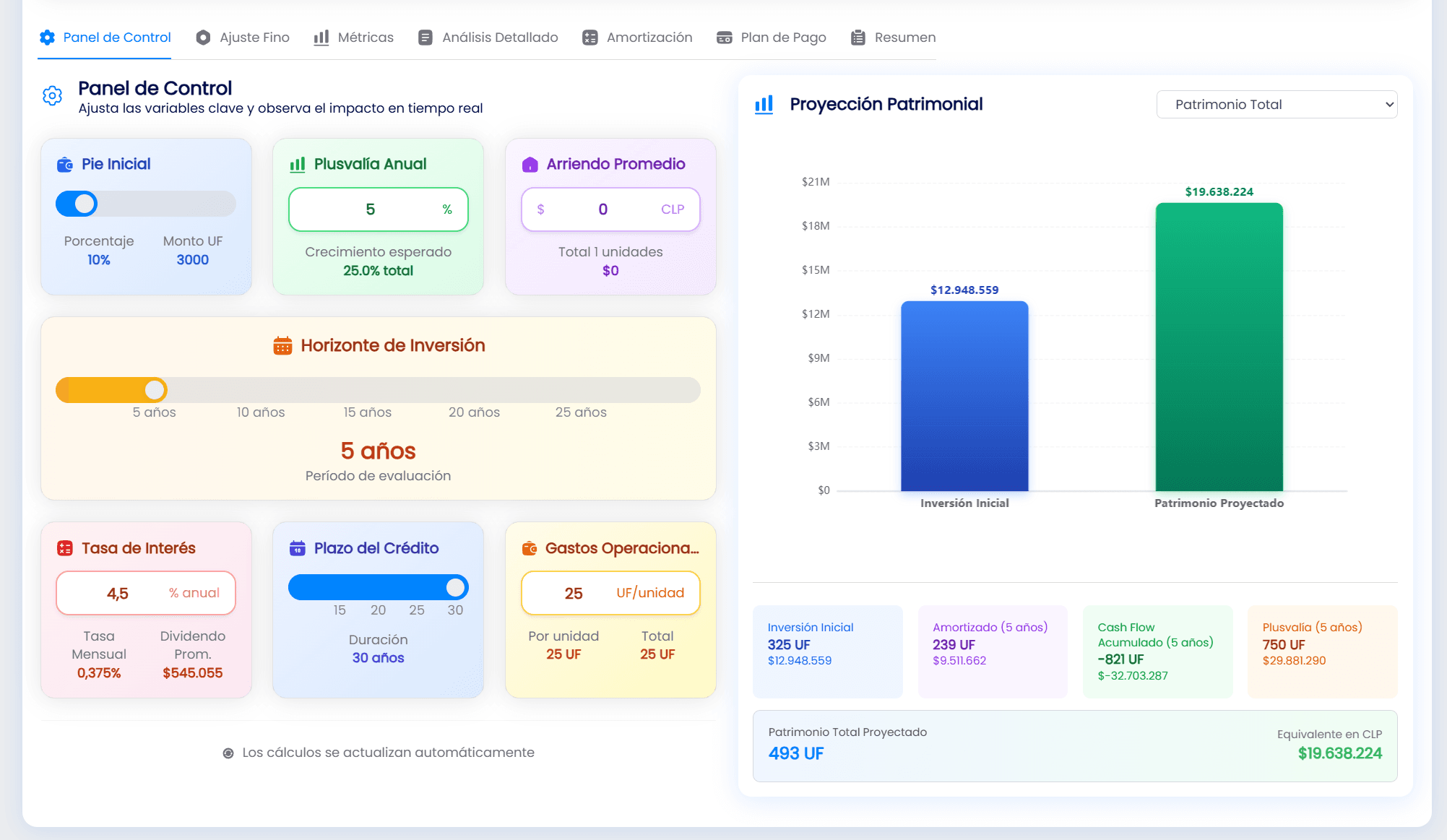Image resolution: width=1447 pixels, height=840 pixels.
Task: Click the wallet icon in Pie Inicial card
Action: click(65, 165)
